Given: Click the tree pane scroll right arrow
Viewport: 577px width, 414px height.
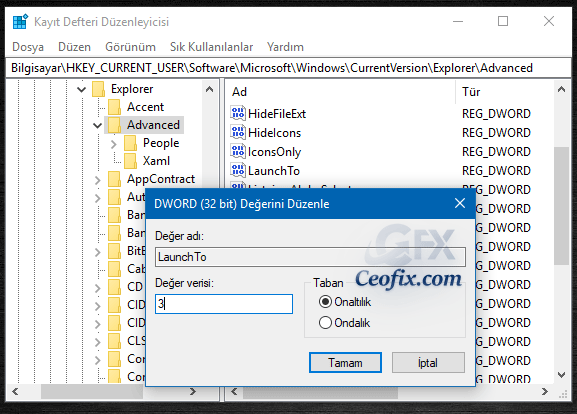Looking at the screenshot, I should coord(193,392).
